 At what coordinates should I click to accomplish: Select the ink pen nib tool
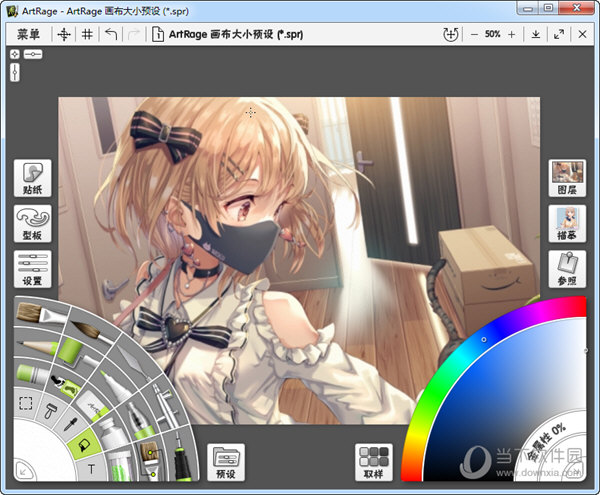click(x=138, y=421)
